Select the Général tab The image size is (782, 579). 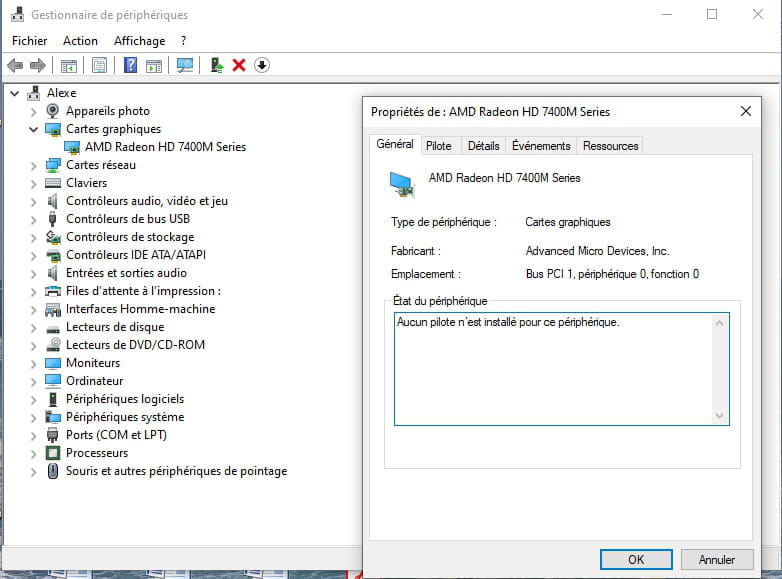[x=395, y=144]
